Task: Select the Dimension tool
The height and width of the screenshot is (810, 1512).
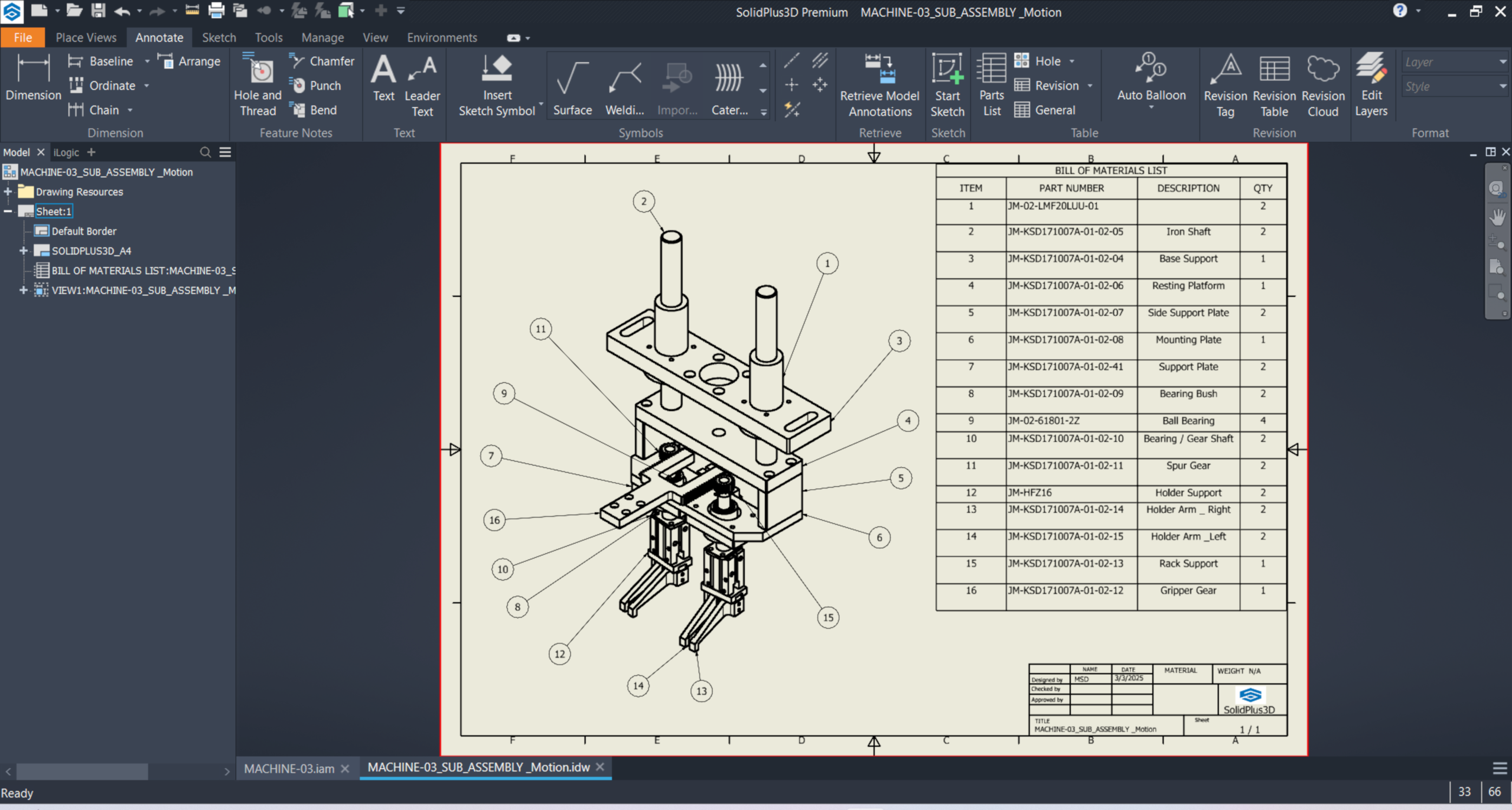Action: [33, 77]
